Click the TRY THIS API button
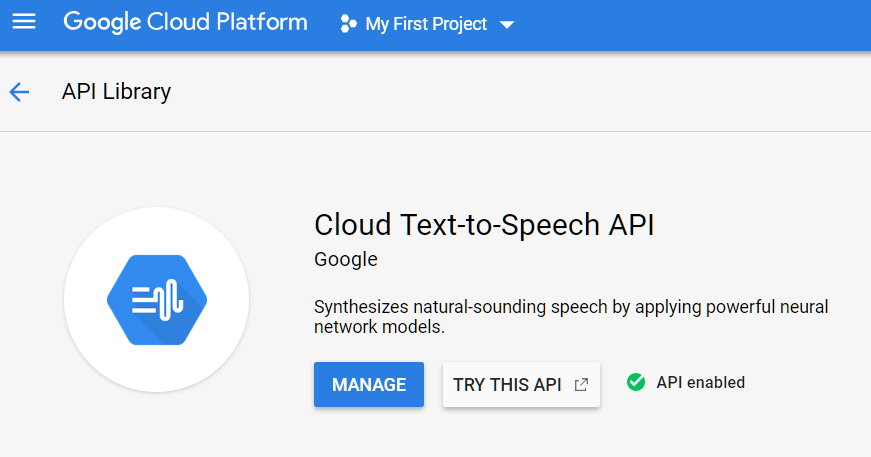871x457 pixels. (521, 384)
